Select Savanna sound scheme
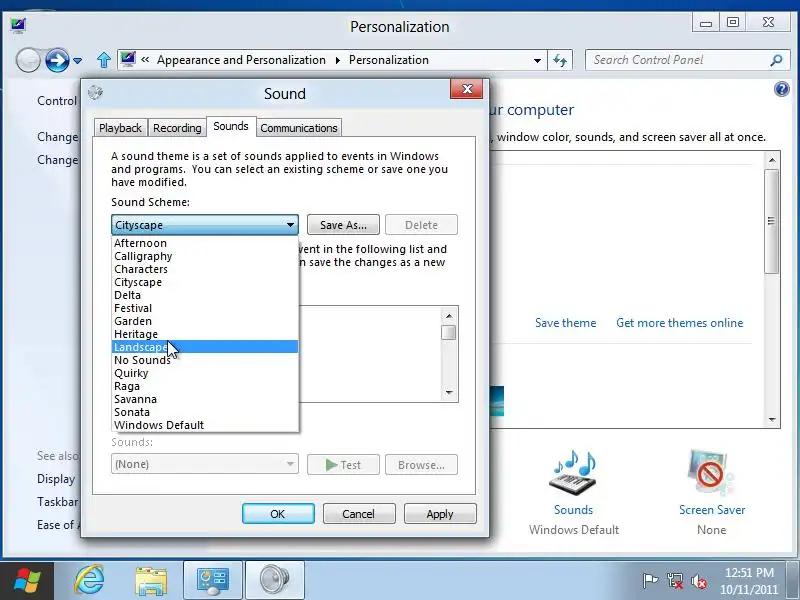The height and width of the screenshot is (600, 800). [205, 399]
